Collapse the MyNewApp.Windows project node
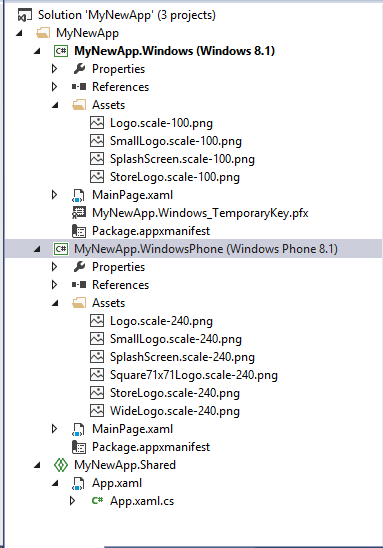383x548 pixels. point(37,52)
